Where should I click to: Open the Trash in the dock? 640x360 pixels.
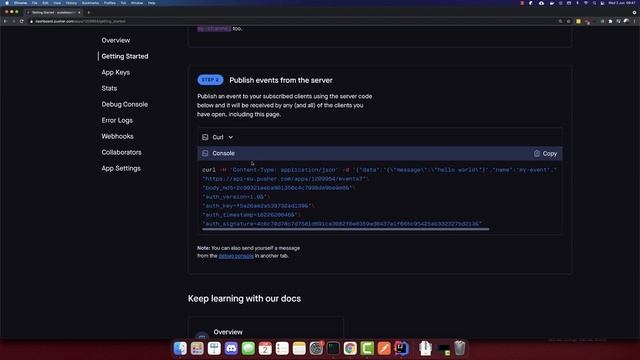pos(460,348)
